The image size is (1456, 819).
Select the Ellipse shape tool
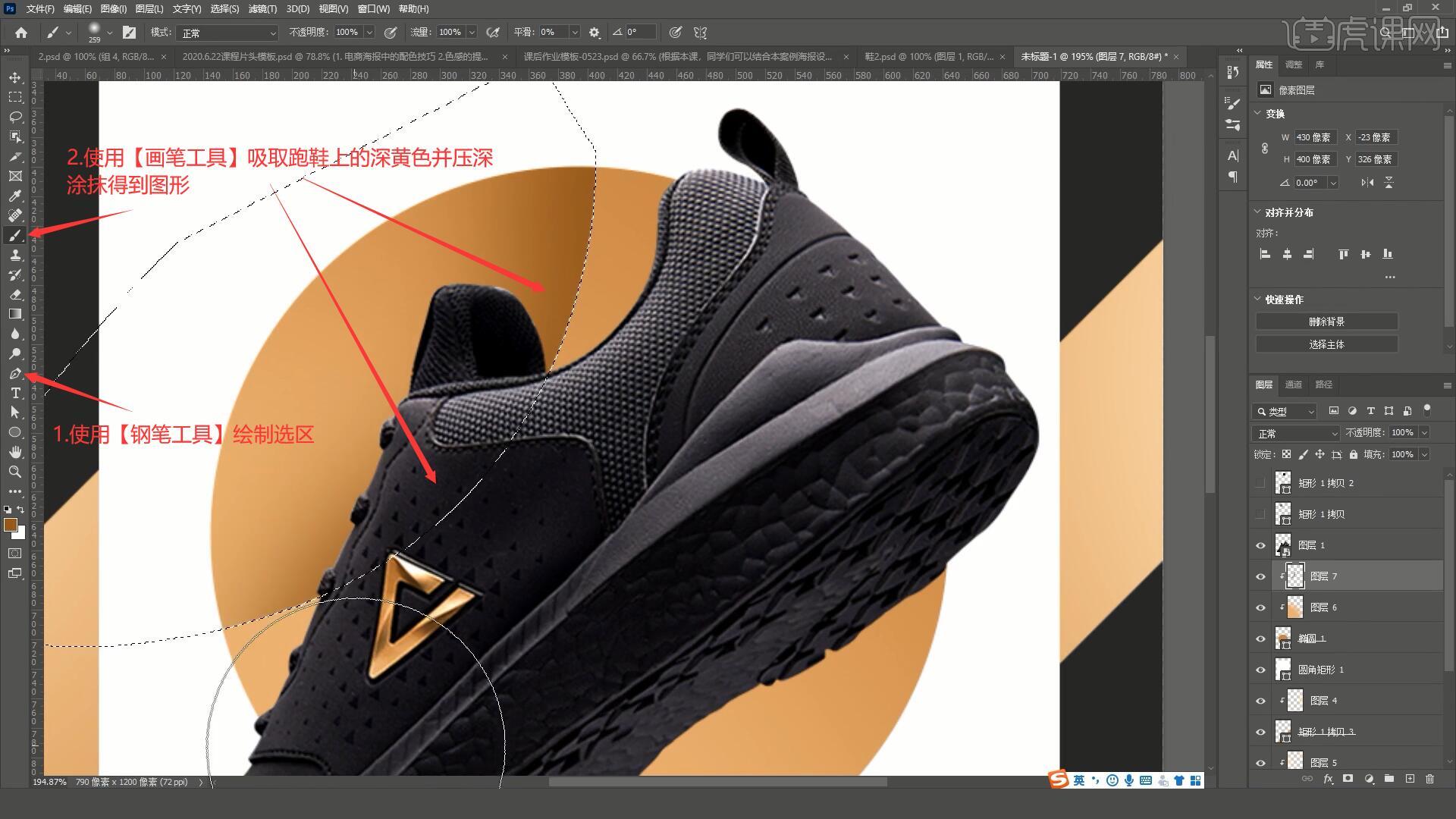pyautogui.click(x=15, y=432)
